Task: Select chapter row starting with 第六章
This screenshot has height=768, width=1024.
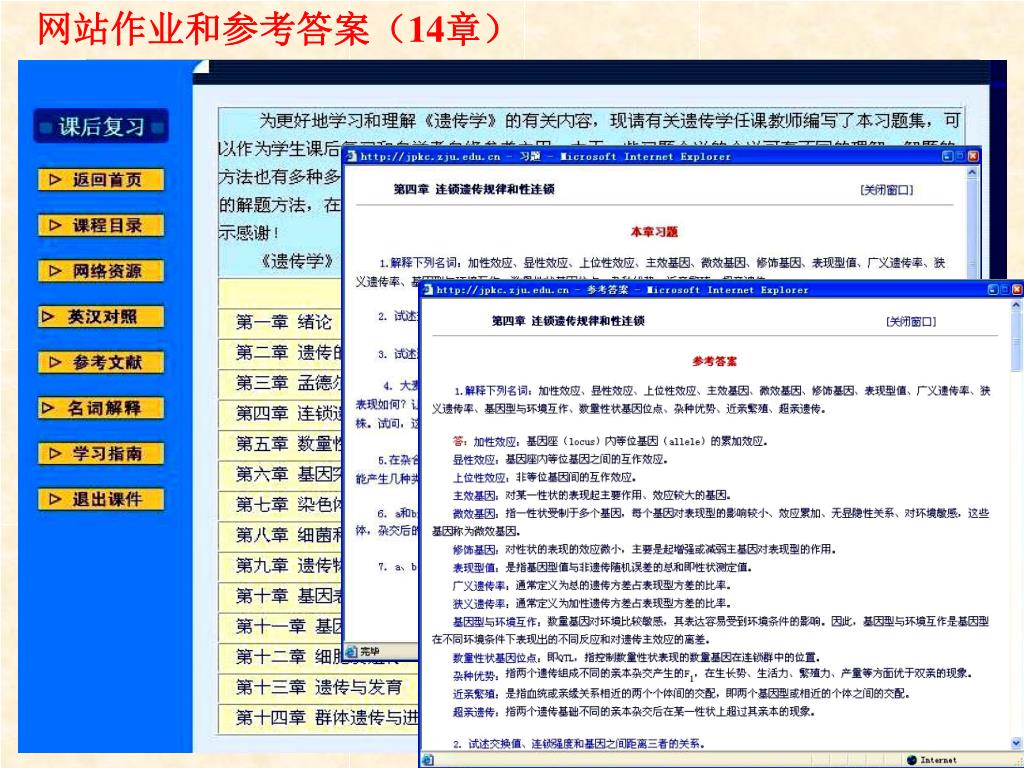Action: point(281,474)
